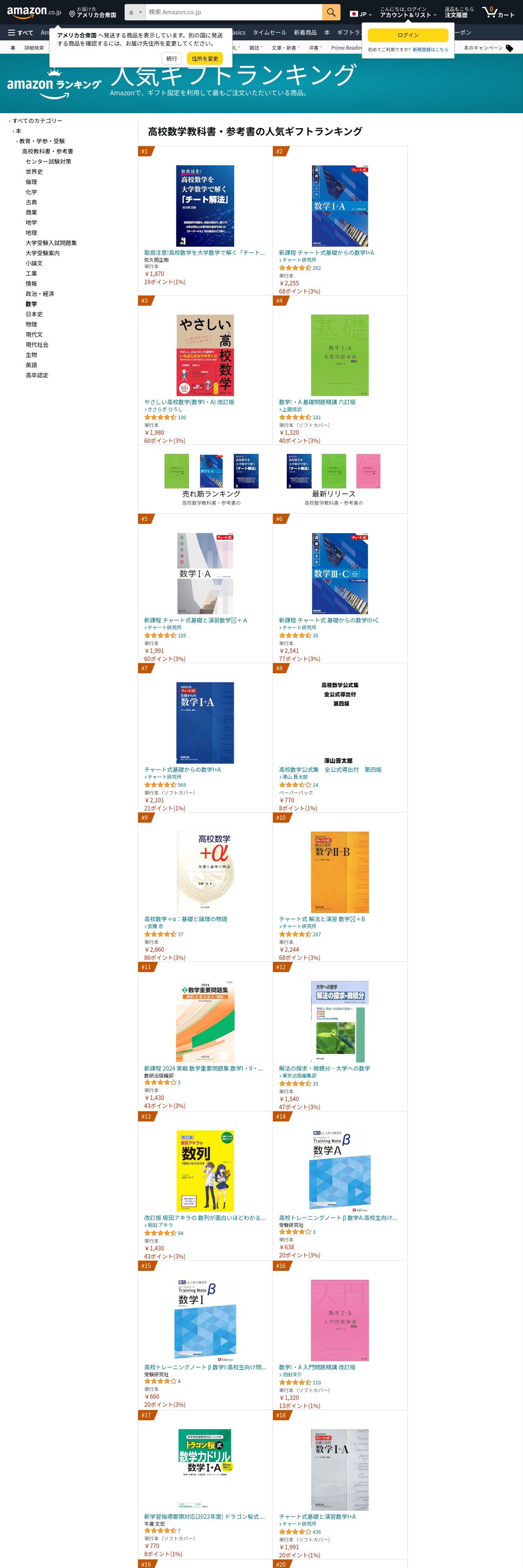Image resolution: width=523 pixels, height=1568 pixels.
Task: Expand 文庫・新書 submenu
Action: tap(285, 48)
